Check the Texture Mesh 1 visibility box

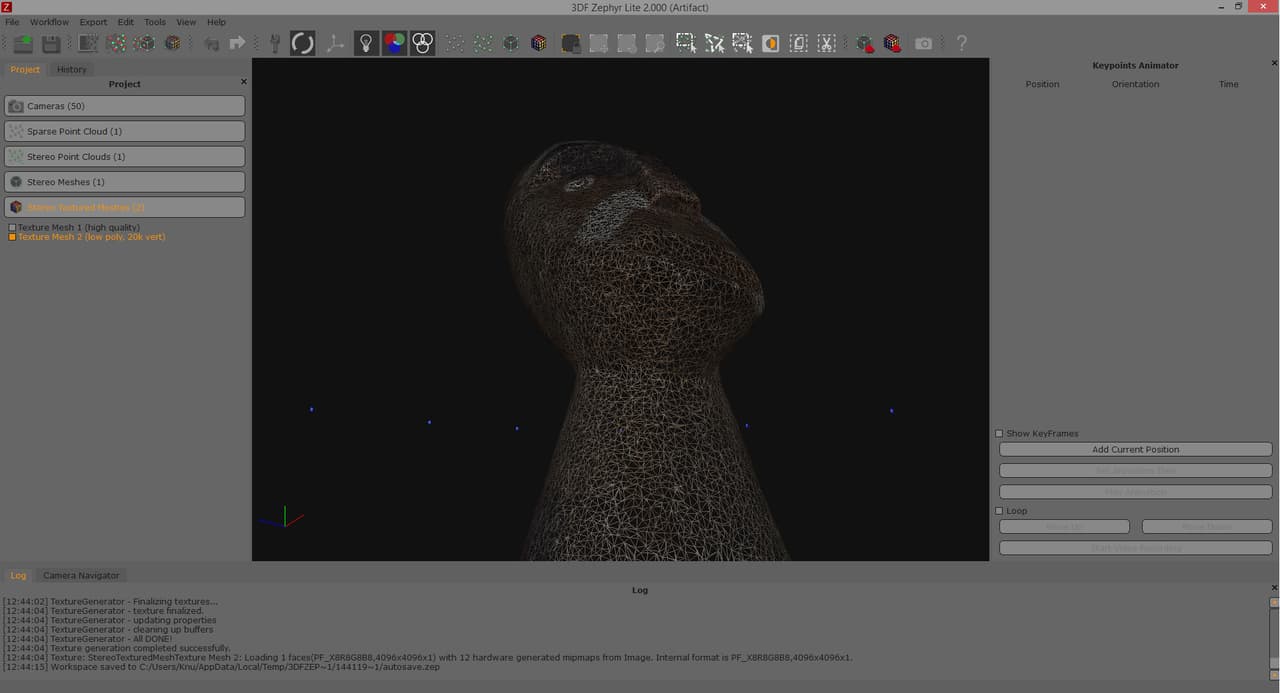(x=12, y=228)
